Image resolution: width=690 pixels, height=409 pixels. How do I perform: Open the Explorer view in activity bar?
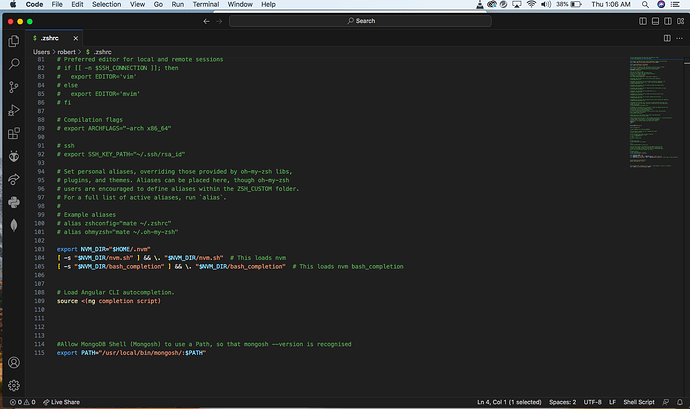click(x=14, y=41)
